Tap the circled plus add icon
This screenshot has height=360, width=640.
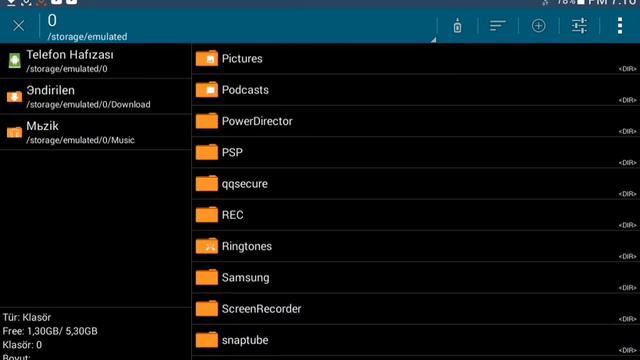(538, 26)
